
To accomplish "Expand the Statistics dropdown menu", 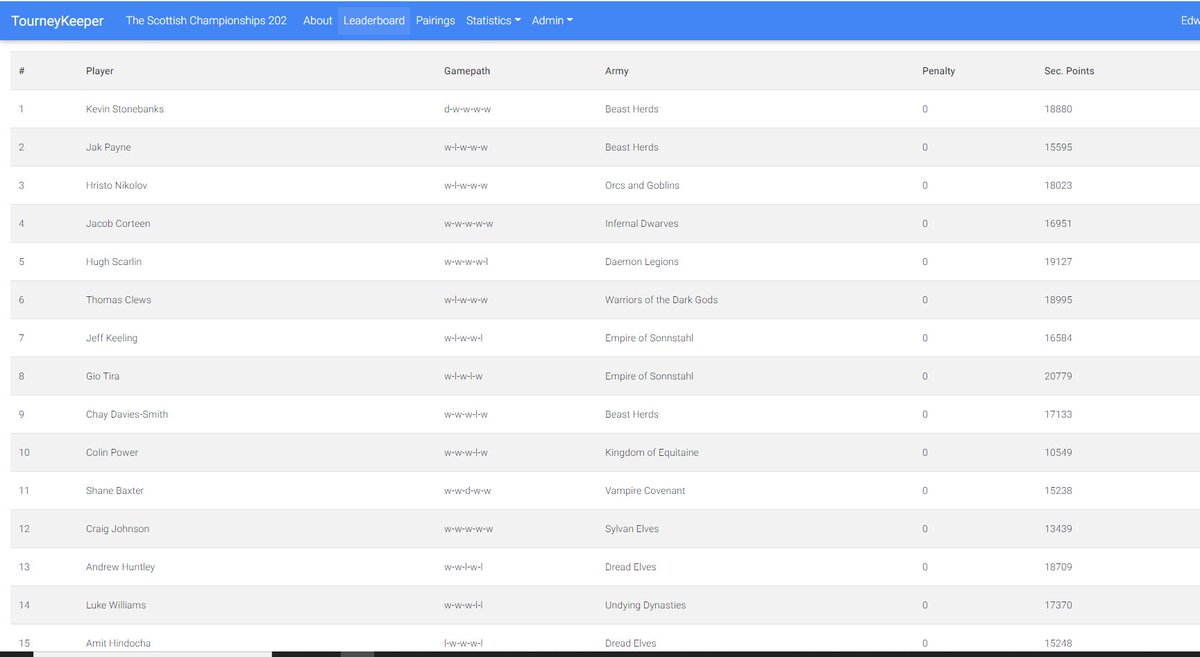I will pos(493,21).
